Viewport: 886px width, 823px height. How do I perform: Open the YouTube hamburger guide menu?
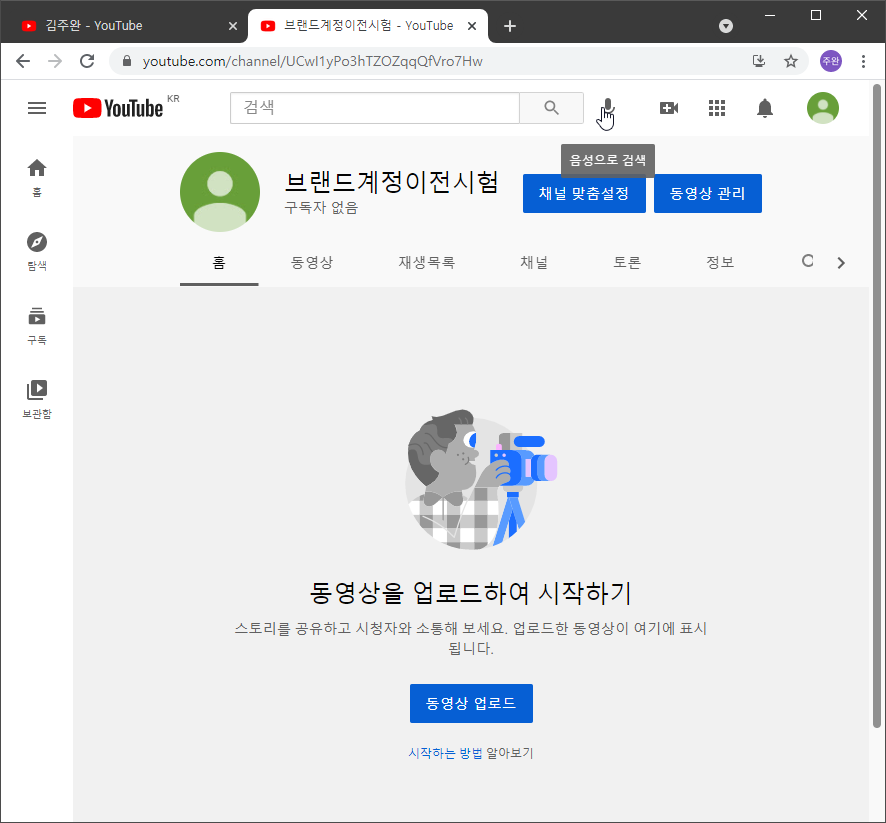[x=37, y=108]
